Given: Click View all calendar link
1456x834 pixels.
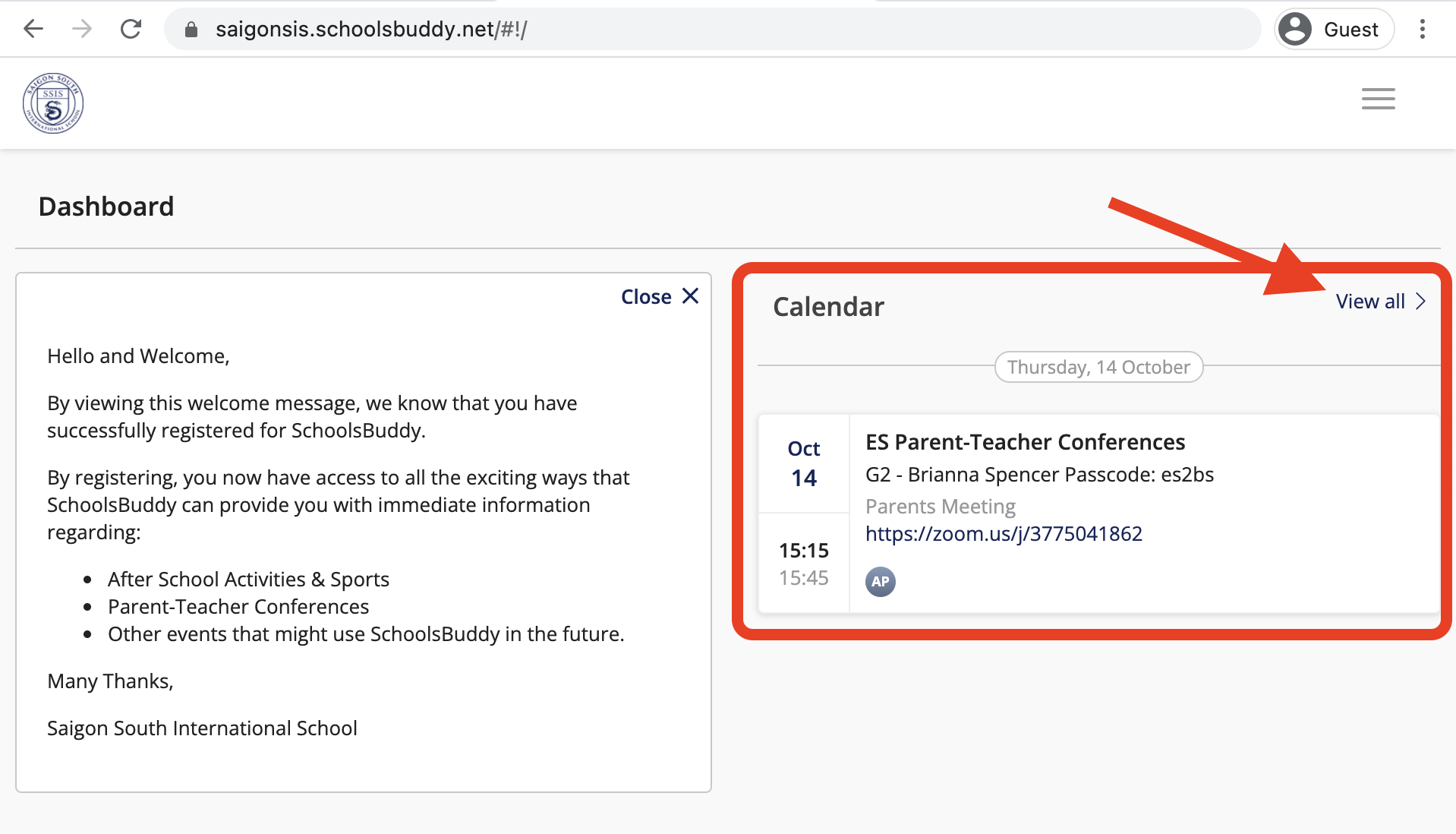Looking at the screenshot, I should (1370, 302).
